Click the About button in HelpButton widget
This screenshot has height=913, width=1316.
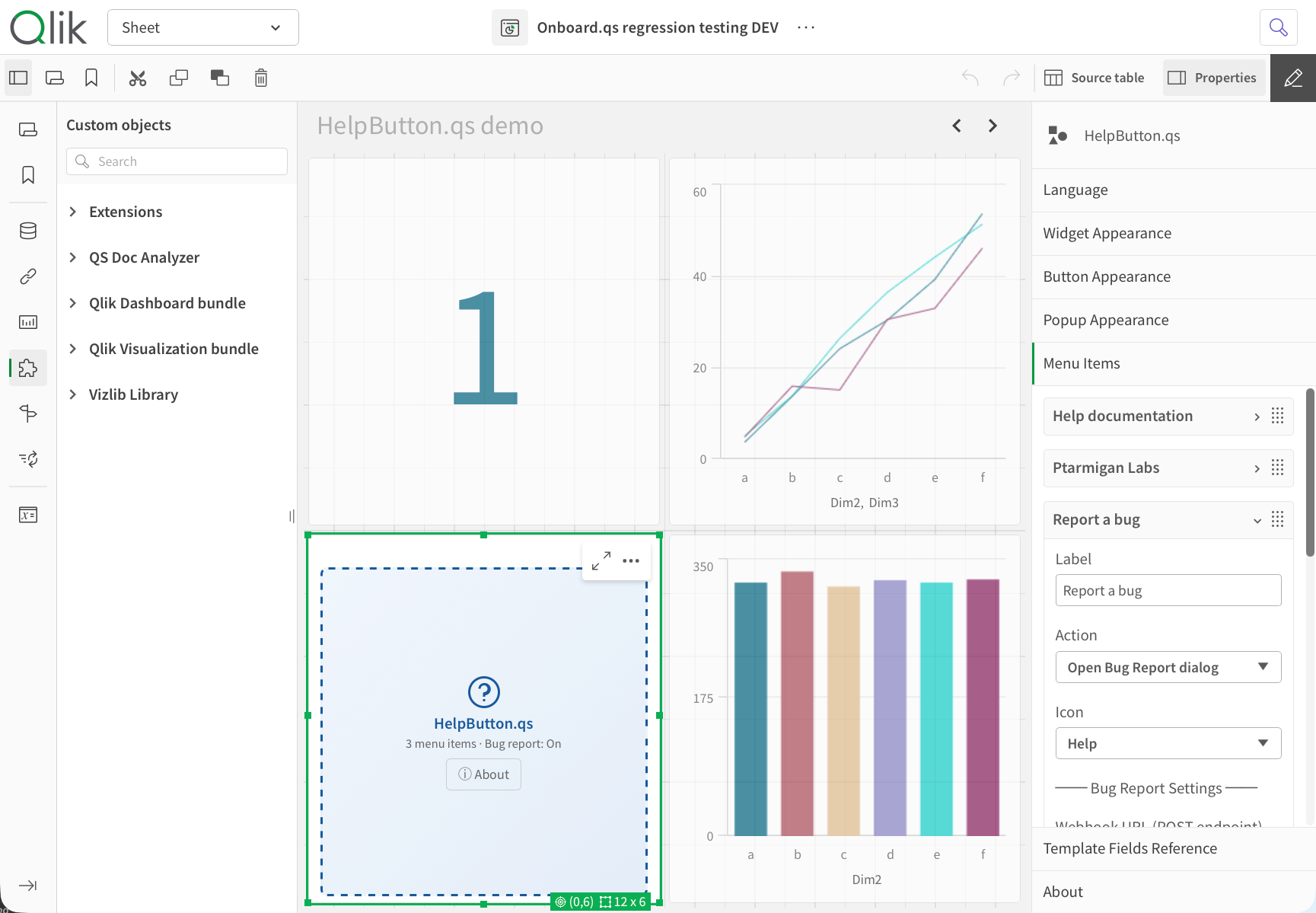coord(483,774)
